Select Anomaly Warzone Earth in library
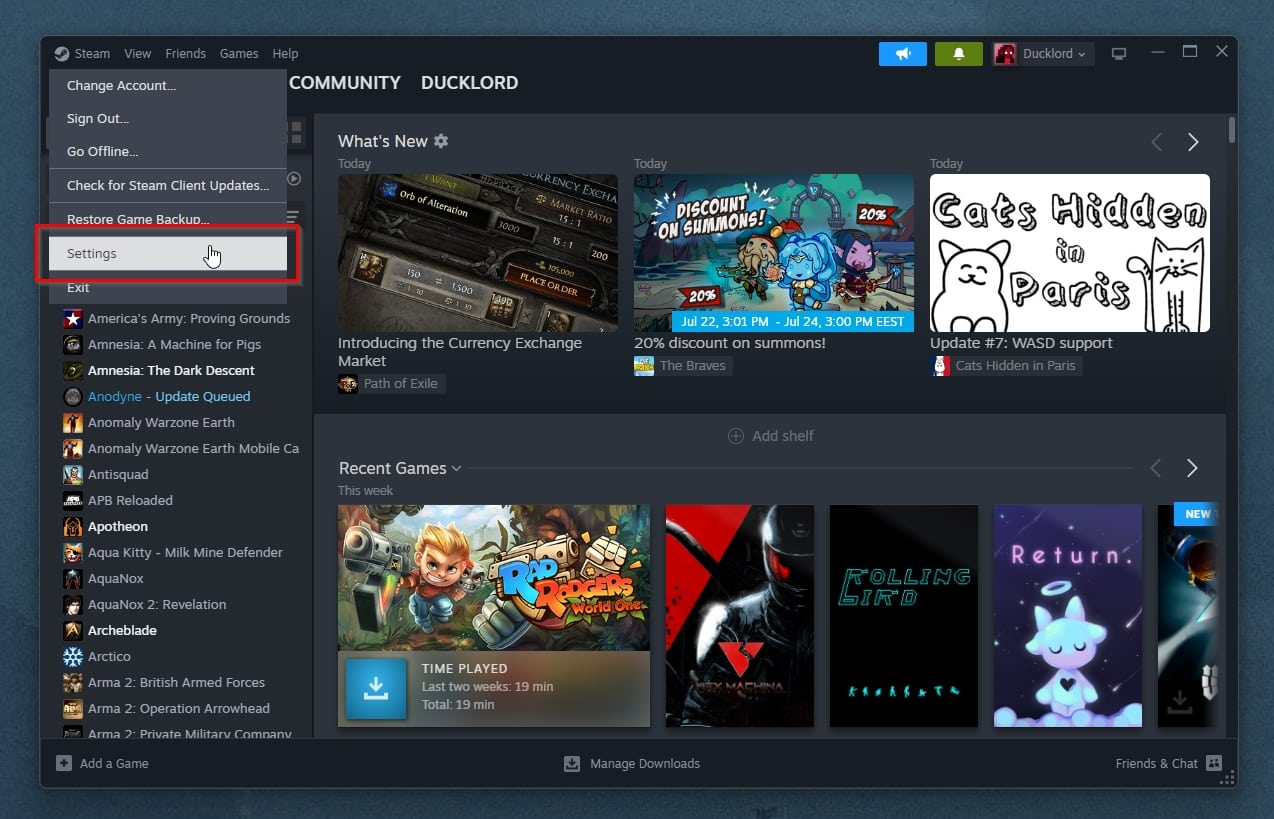Image resolution: width=1274 pixels, height=819 pixels. [x=161, y=423]
